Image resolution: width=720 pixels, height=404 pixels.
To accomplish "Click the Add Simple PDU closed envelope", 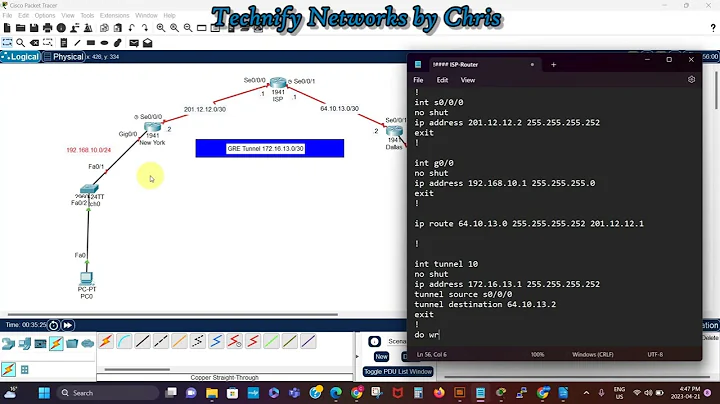I will click(134, 43).
